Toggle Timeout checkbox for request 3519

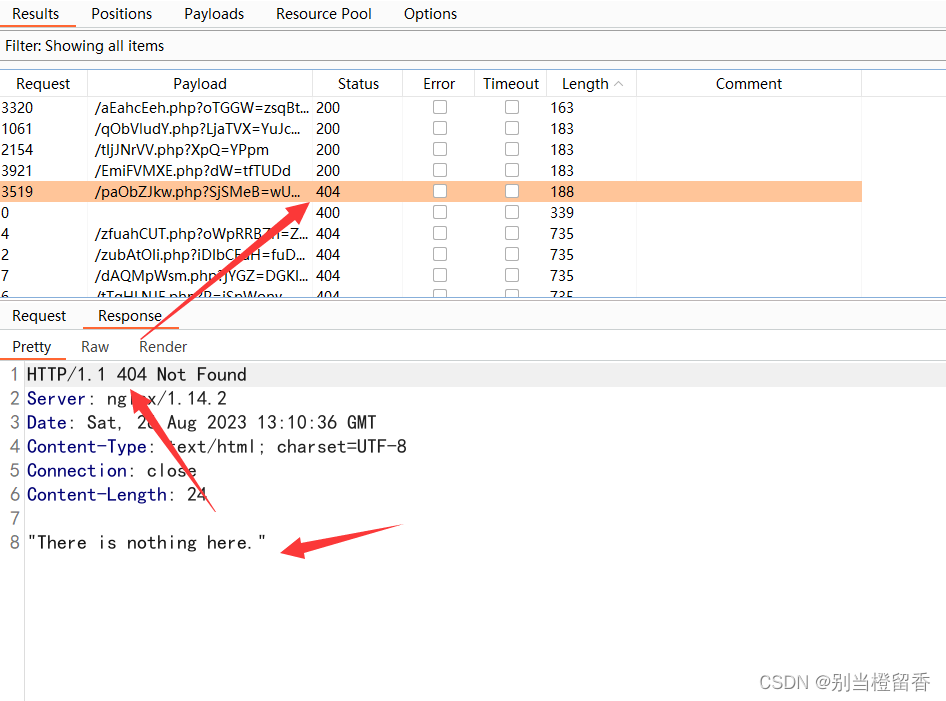[x=512, y=191]
